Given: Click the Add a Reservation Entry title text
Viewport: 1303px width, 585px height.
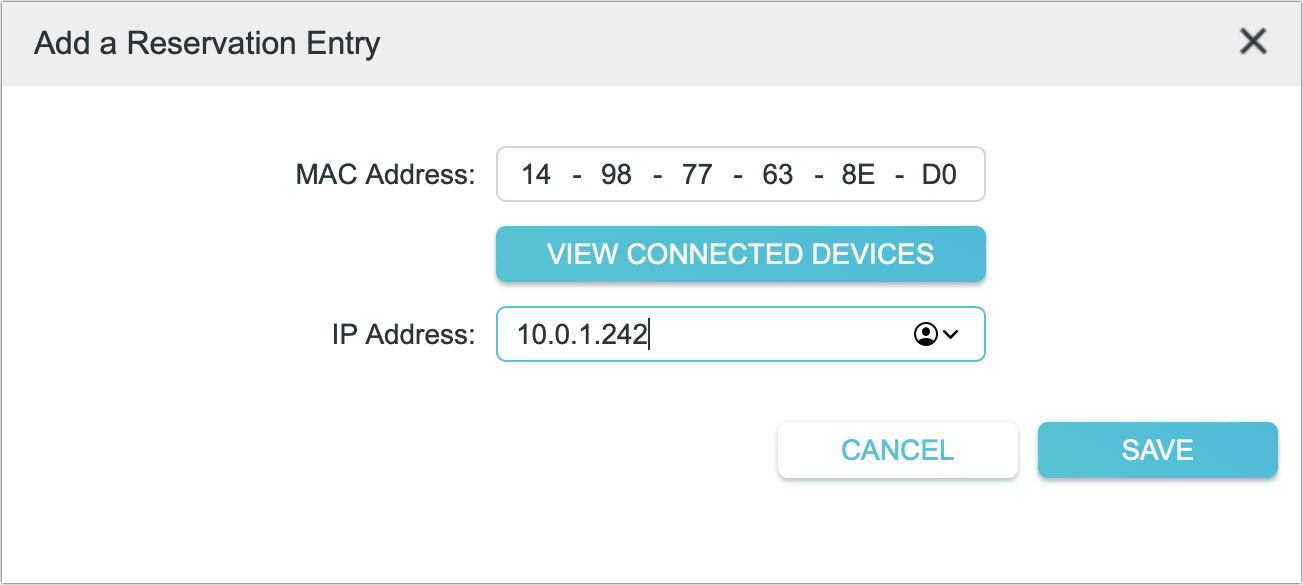Looking at the screenshot, I should (207, 44).
